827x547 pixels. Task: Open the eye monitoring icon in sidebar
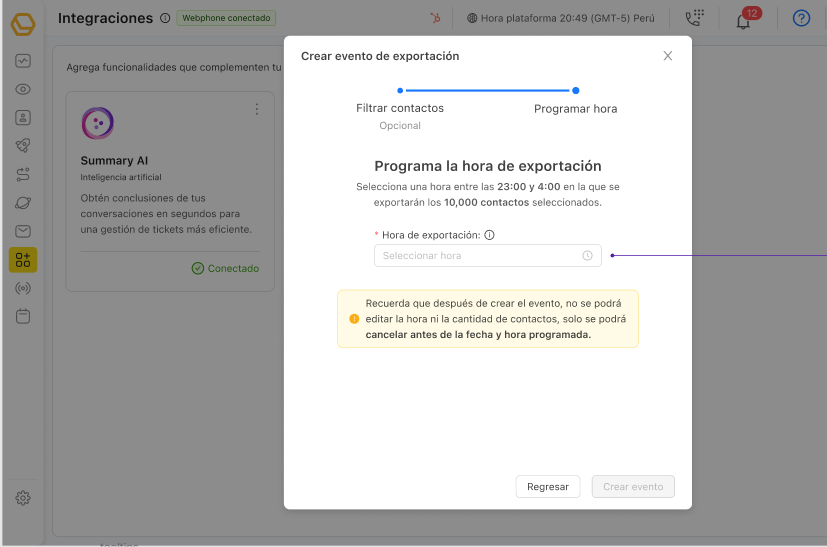point(23,89)
